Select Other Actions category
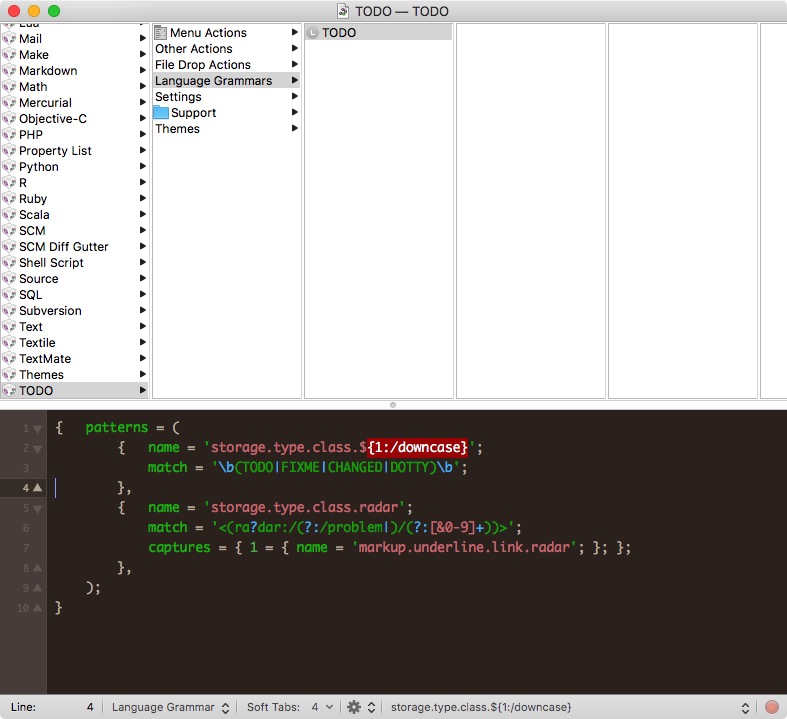 [x=226, y=49]
